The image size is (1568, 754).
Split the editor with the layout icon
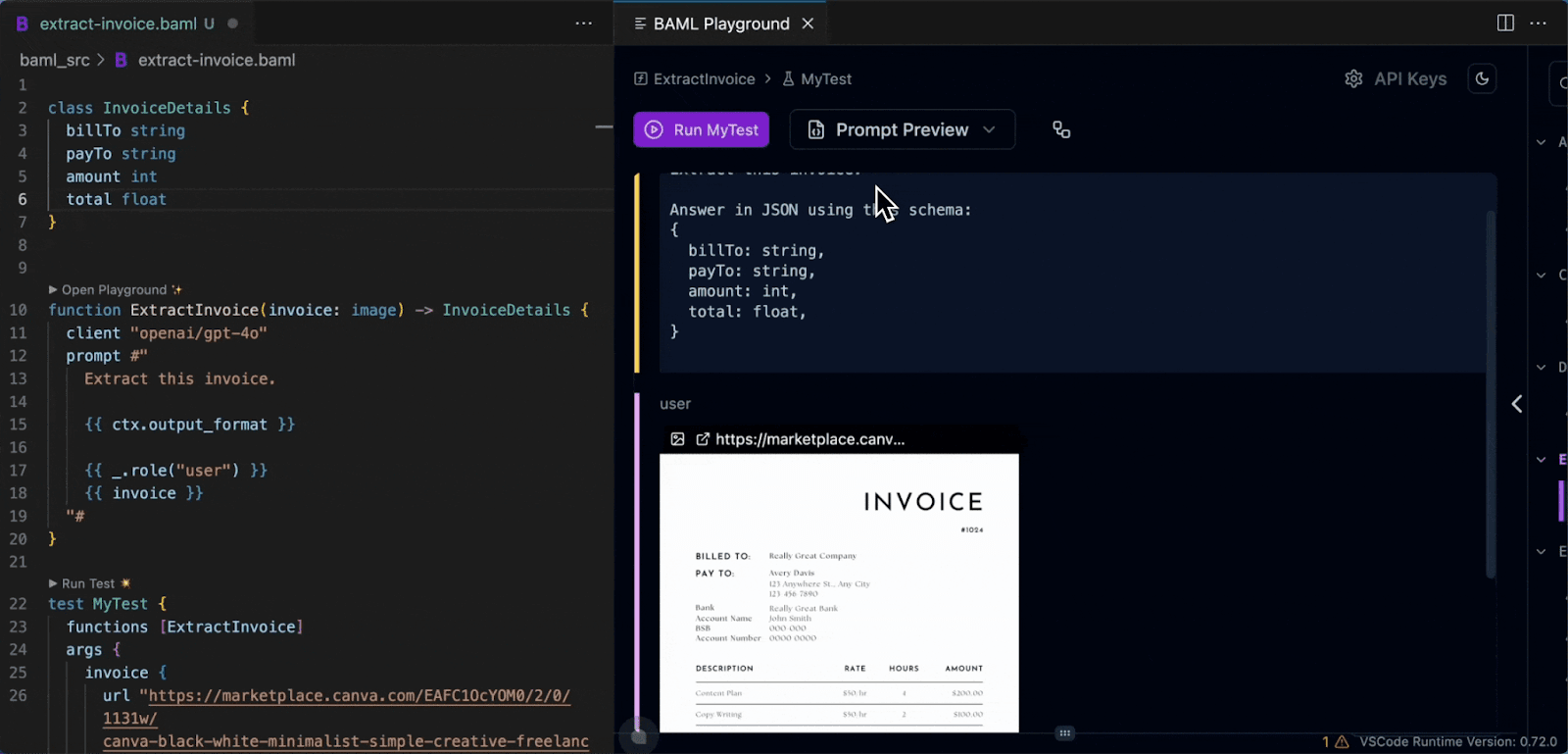[x=1505, y=23]
